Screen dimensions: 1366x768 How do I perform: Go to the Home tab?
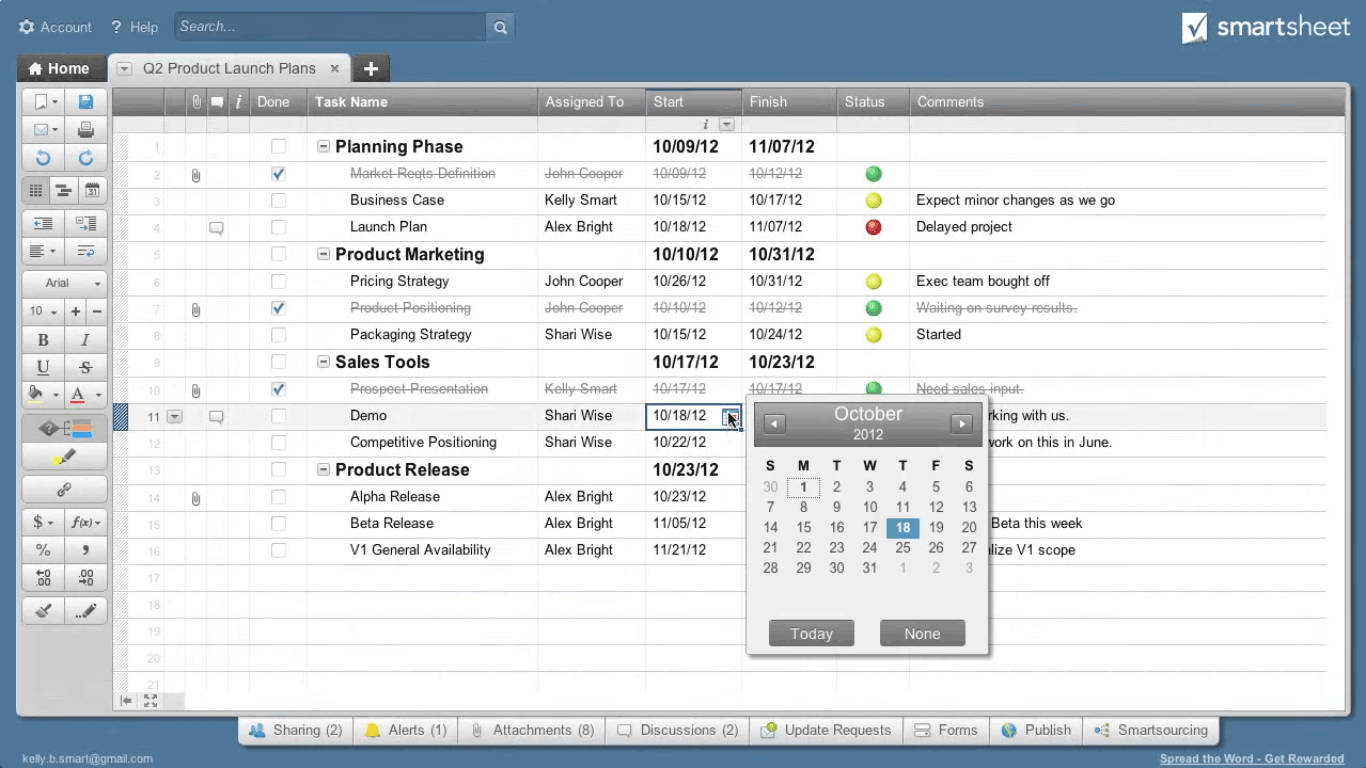click(60, 68)
